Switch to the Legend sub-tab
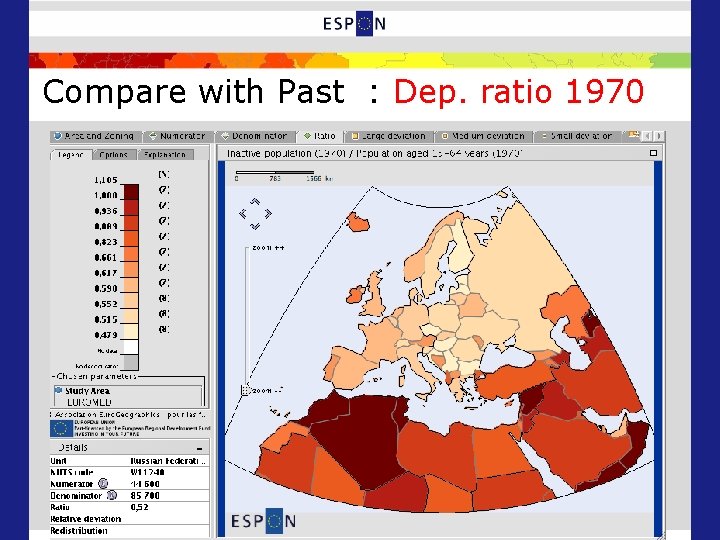This screenshot has width=720, height=540. (x=71, y=155)
